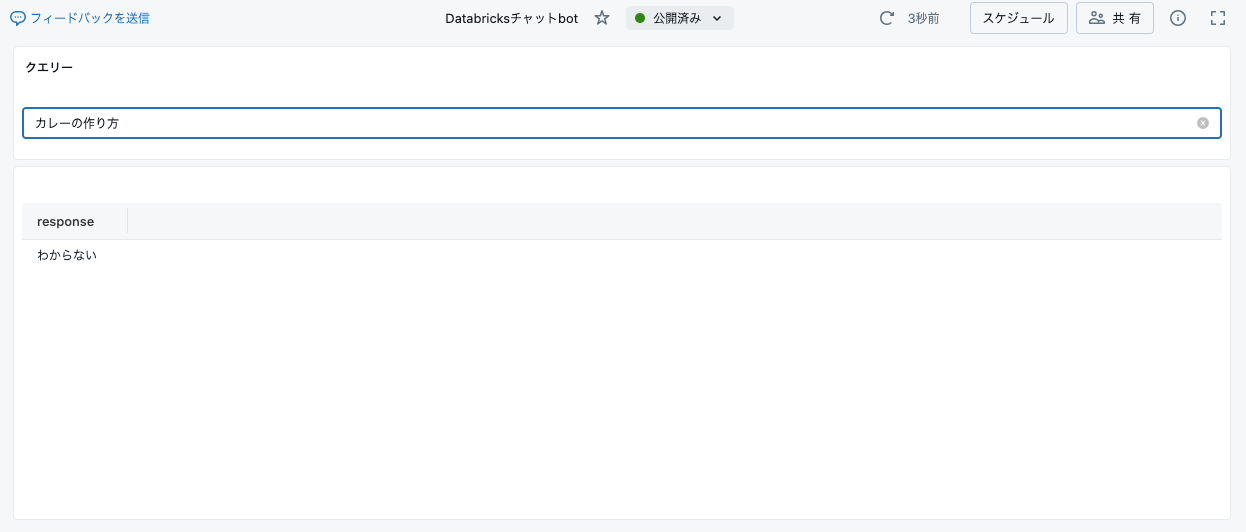Click the クエリー label
1246x532 pixels.
pyautogui.click(x=49, y=68)
